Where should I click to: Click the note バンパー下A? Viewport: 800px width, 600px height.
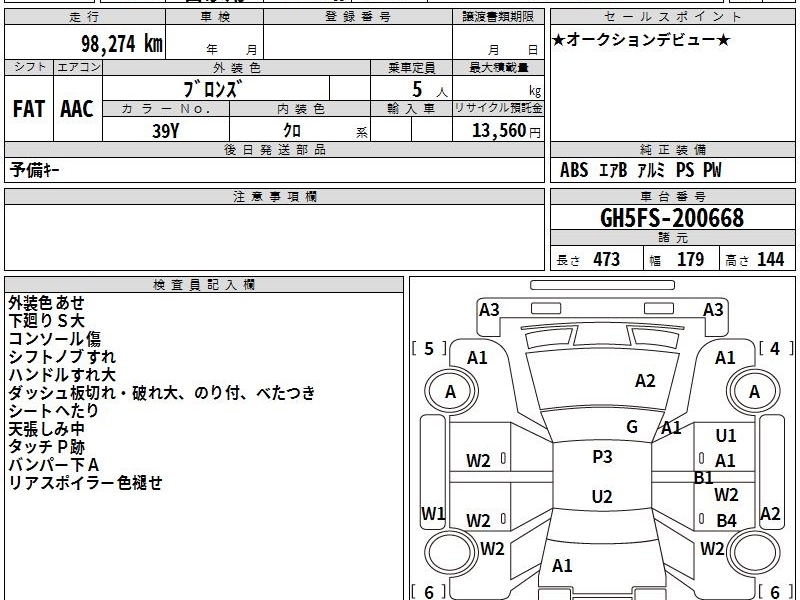click(54, 464)
